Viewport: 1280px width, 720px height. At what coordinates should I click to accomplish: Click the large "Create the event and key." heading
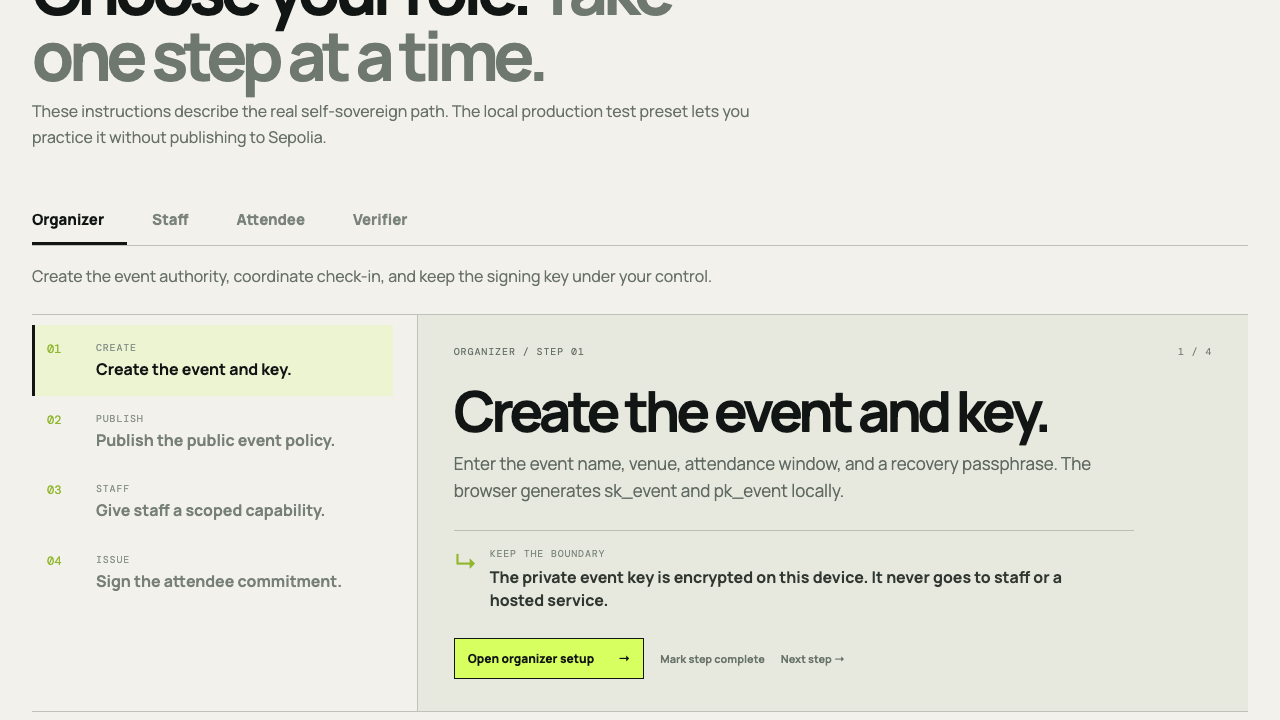[x=751, y=412]
